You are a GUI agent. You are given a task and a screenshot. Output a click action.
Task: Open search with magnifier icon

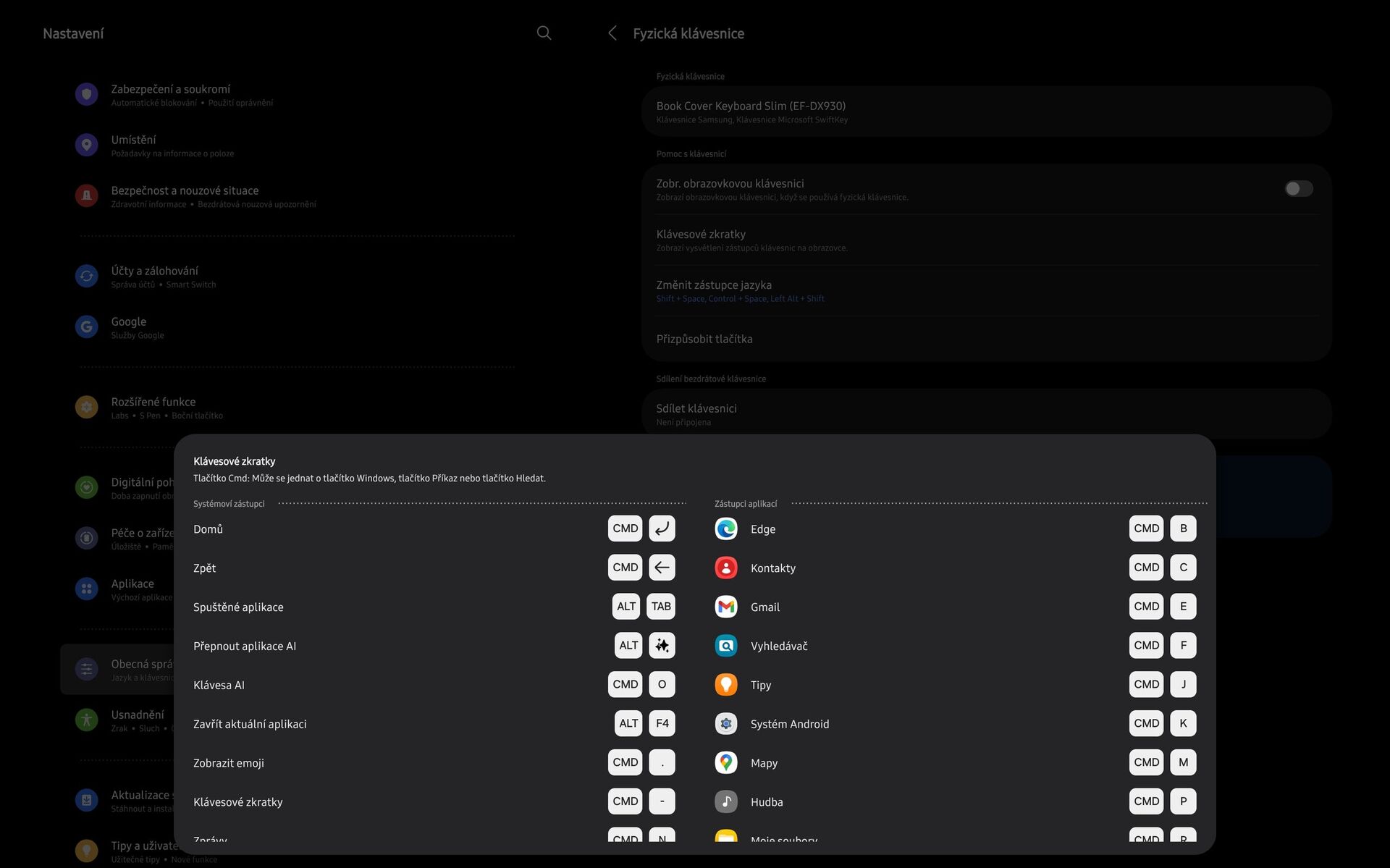click(x=544, y=33)
